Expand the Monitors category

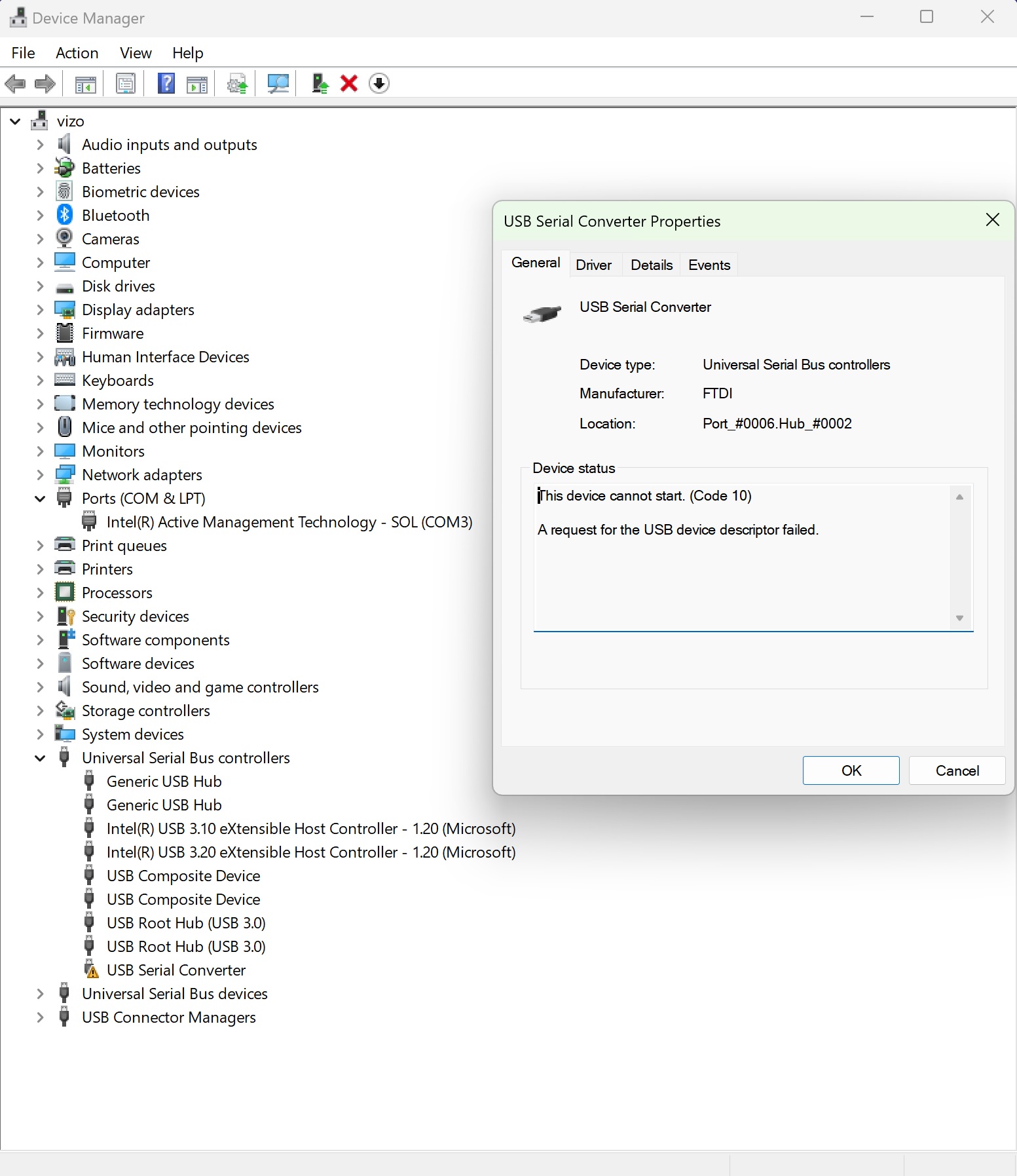coord(40,451)
